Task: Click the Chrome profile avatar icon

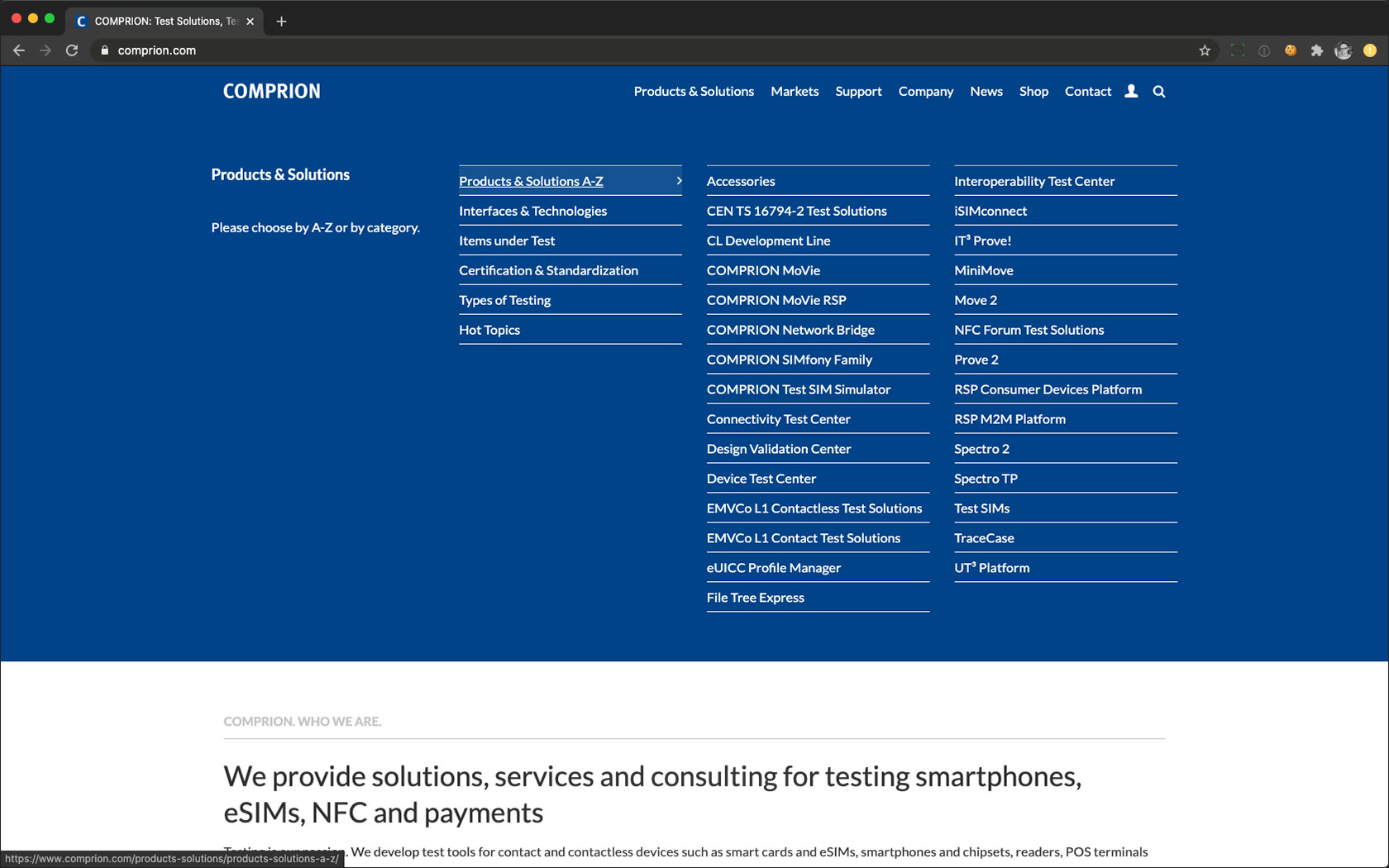Action: 1343,50
